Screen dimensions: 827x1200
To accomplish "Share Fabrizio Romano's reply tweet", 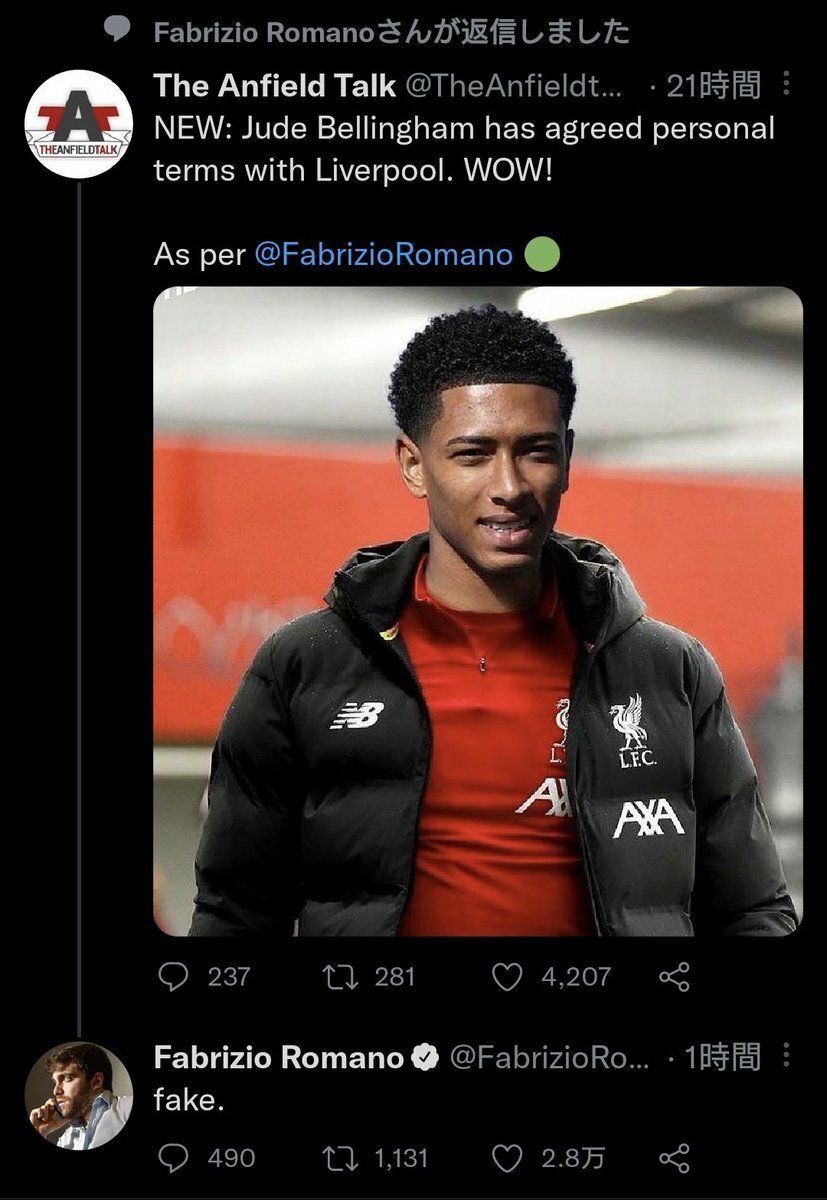I will click(677, 1158).
